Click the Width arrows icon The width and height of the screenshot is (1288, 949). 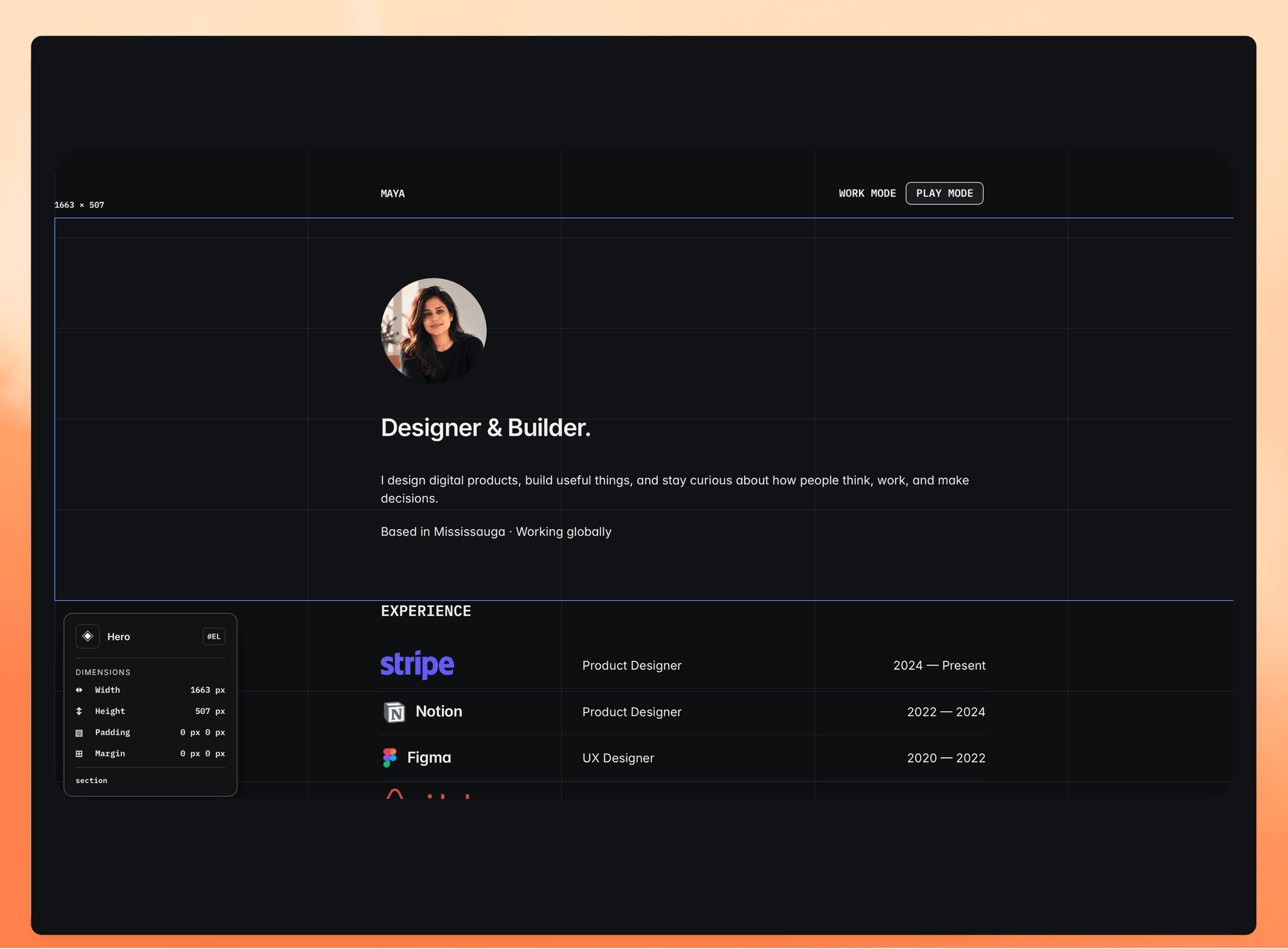pyautogui.click(x=79, y=690)
